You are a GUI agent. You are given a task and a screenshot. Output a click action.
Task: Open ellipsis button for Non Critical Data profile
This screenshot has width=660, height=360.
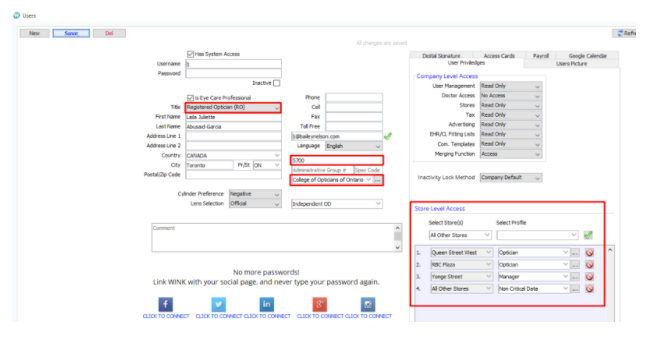575,289
